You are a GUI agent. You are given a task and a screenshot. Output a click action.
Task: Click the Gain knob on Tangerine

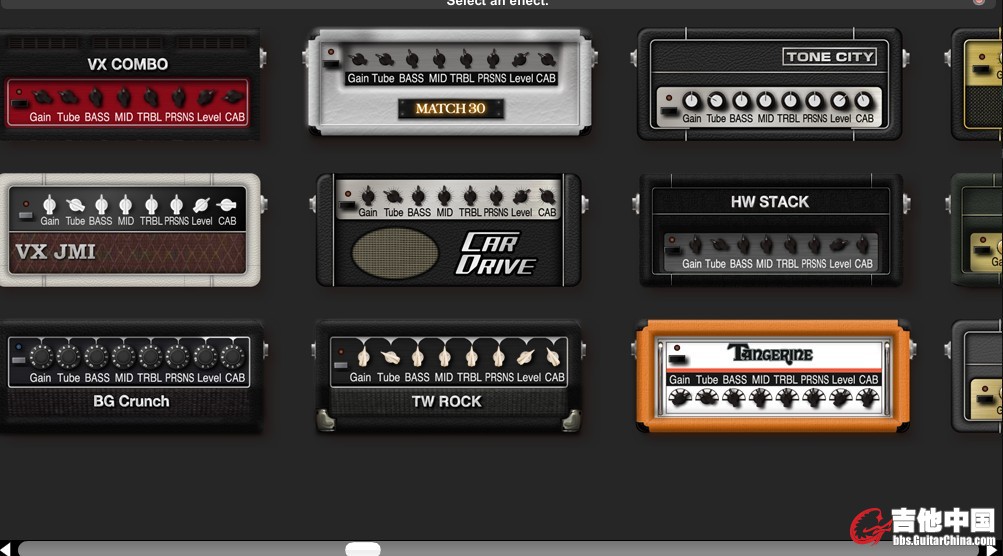679,399
